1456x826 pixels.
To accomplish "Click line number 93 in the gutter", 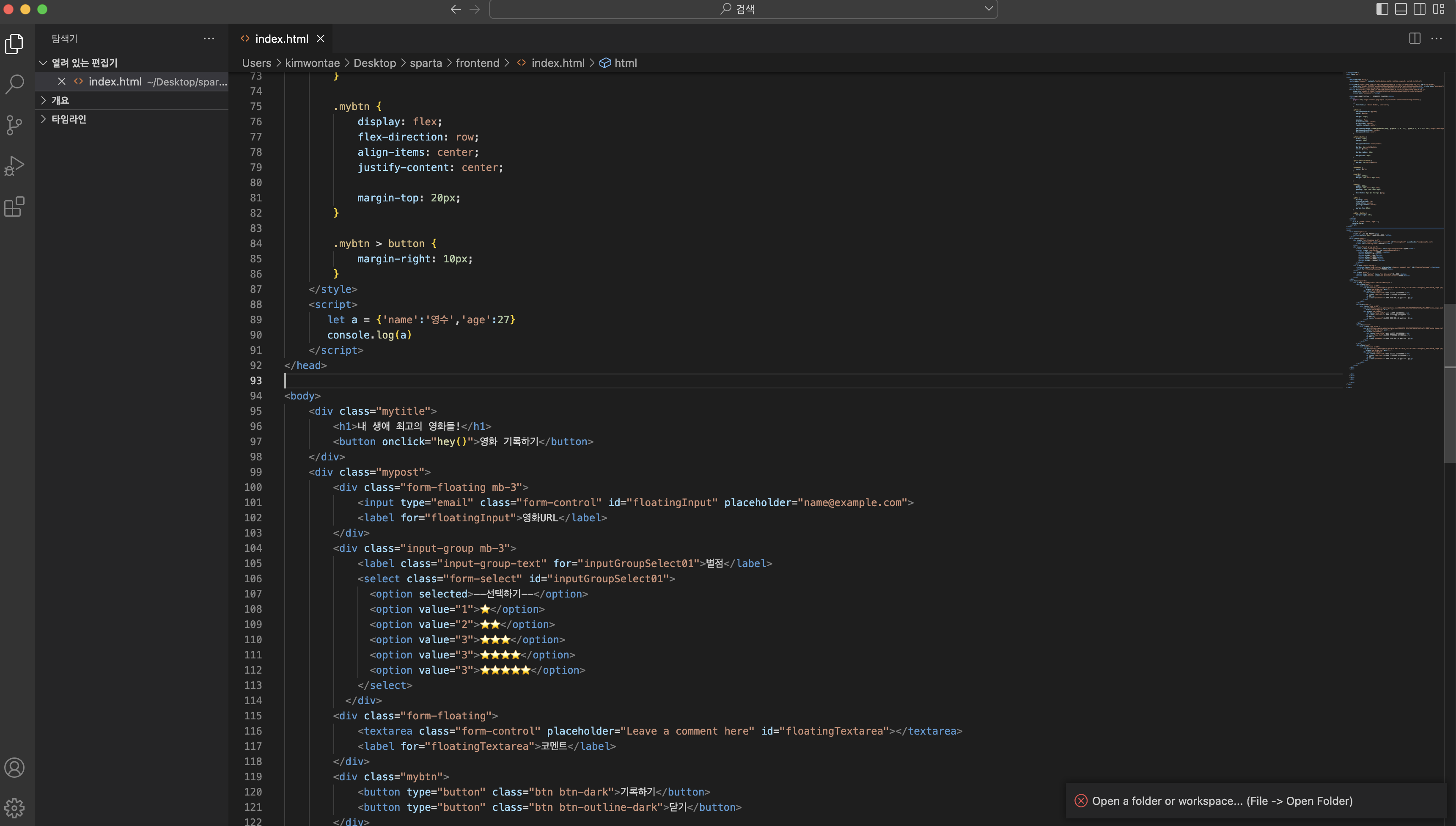I will [x=255, y=381].
